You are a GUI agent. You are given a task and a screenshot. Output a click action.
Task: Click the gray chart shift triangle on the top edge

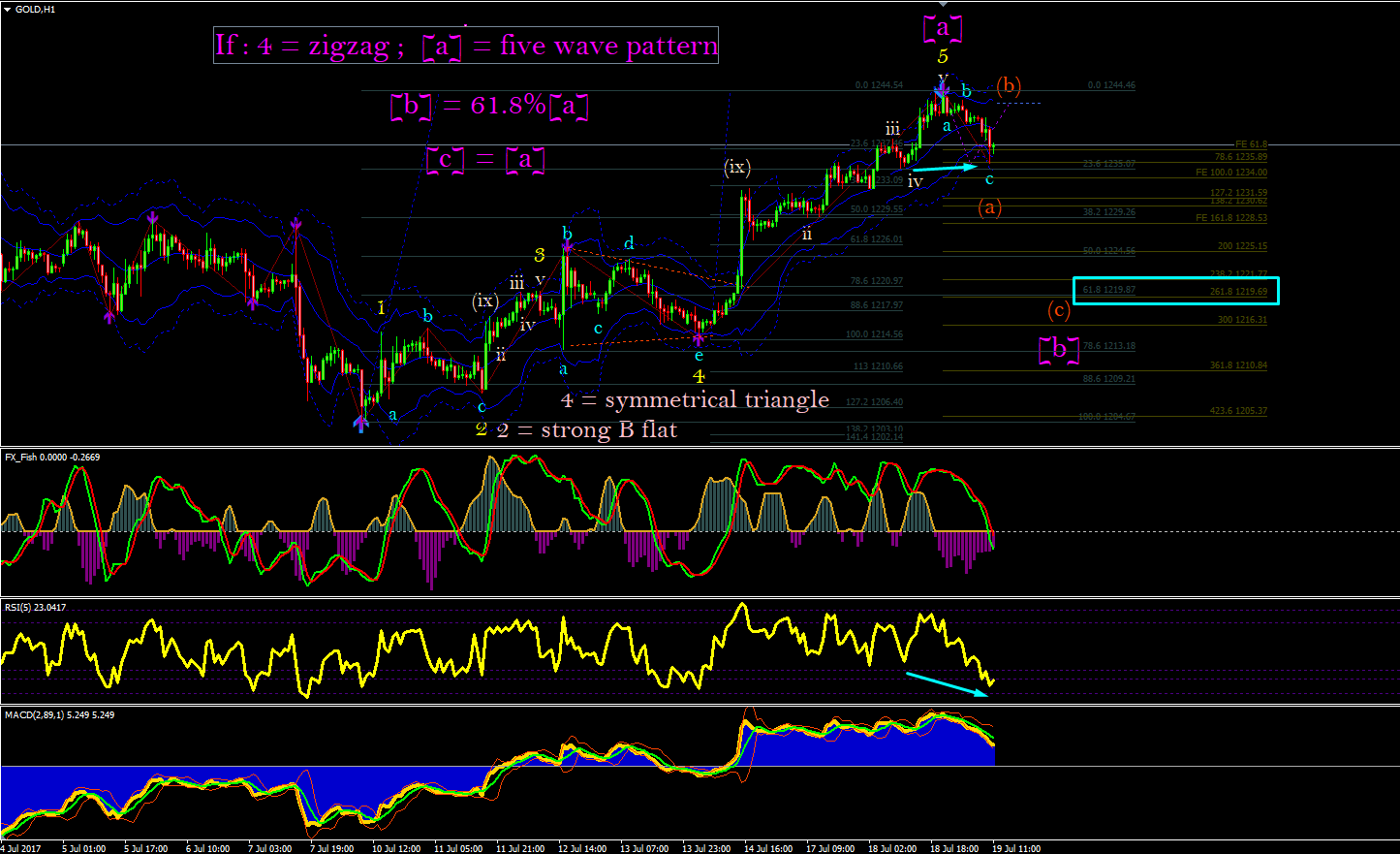pos(943,4)
